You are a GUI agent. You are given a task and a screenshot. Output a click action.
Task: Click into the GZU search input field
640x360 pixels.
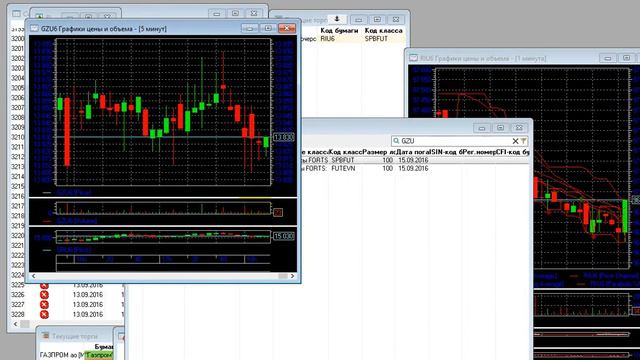pyautogui.click(x=456, y=141)
